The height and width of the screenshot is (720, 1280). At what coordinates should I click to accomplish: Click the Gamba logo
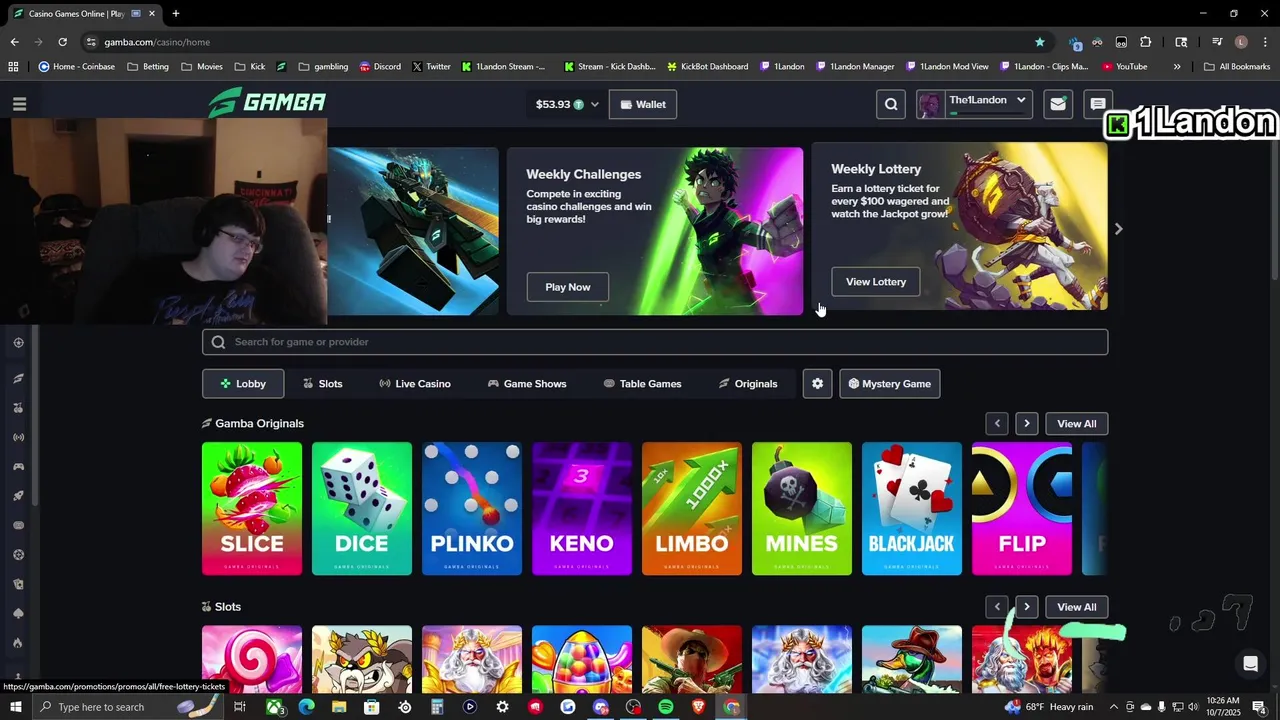coord(267,102)
